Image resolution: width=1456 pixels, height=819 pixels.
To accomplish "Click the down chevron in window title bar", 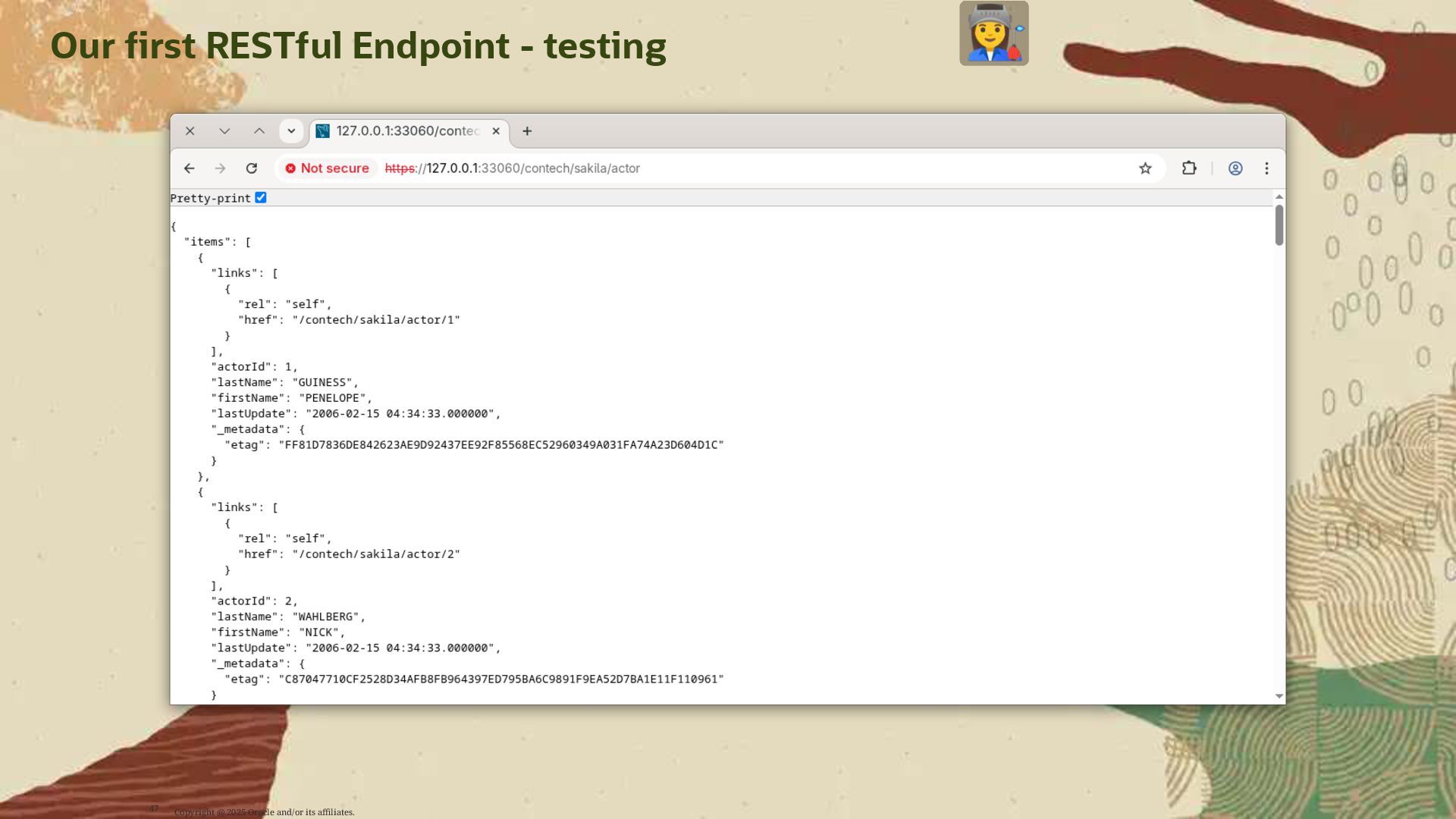I will click(x=224, y=131).
